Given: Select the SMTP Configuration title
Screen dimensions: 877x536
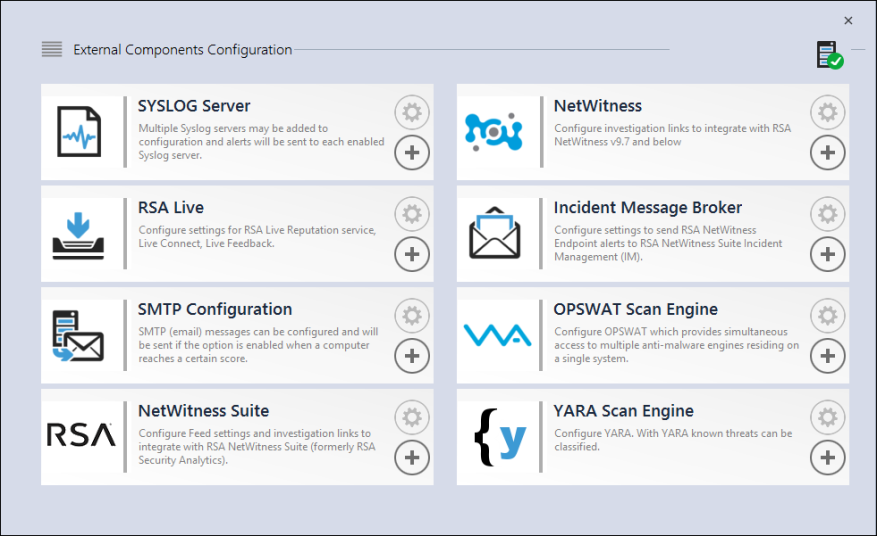Looking at the screenshot, I should pyautogui.click(x=215, y=309).
